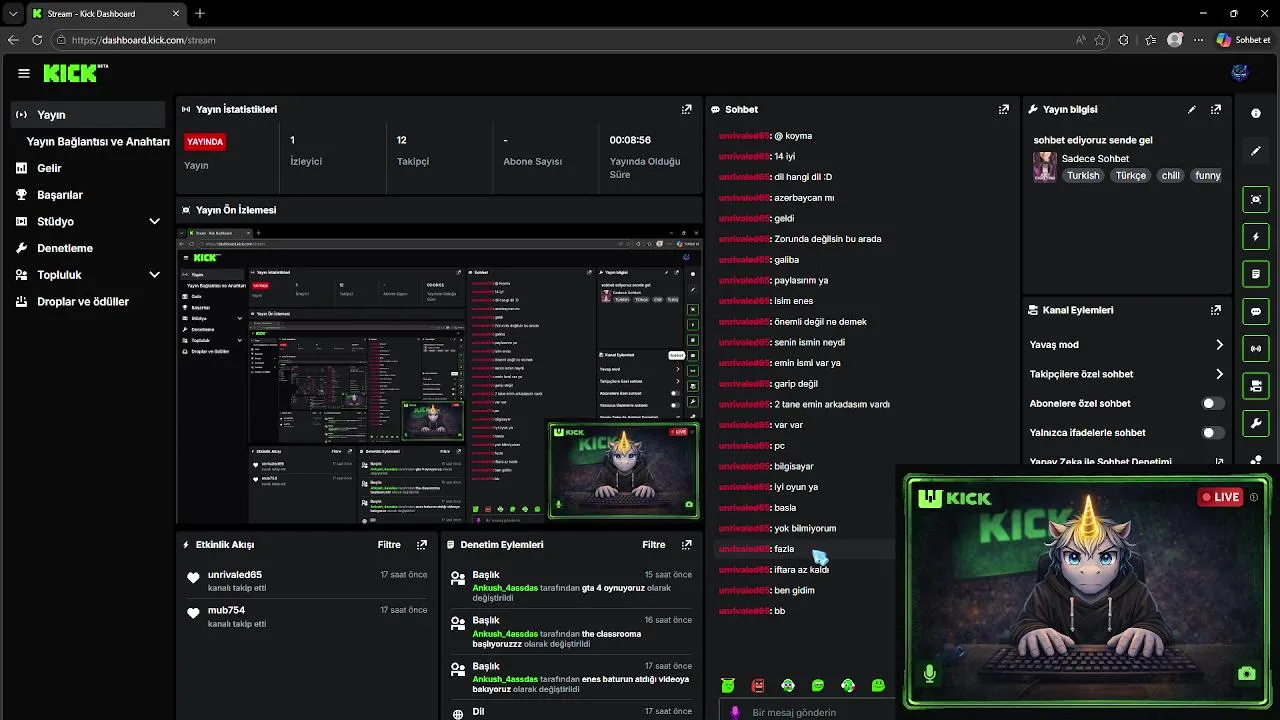
Task: Edit stream info pencil in Yayın bilgisi
Action: tap(1192, 109)
